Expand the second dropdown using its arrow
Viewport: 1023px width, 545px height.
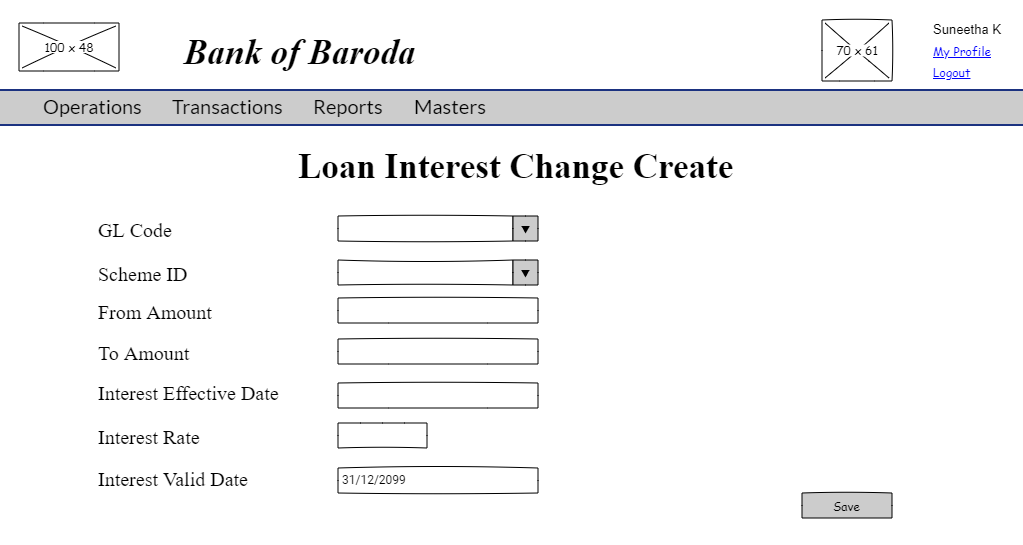525,273
